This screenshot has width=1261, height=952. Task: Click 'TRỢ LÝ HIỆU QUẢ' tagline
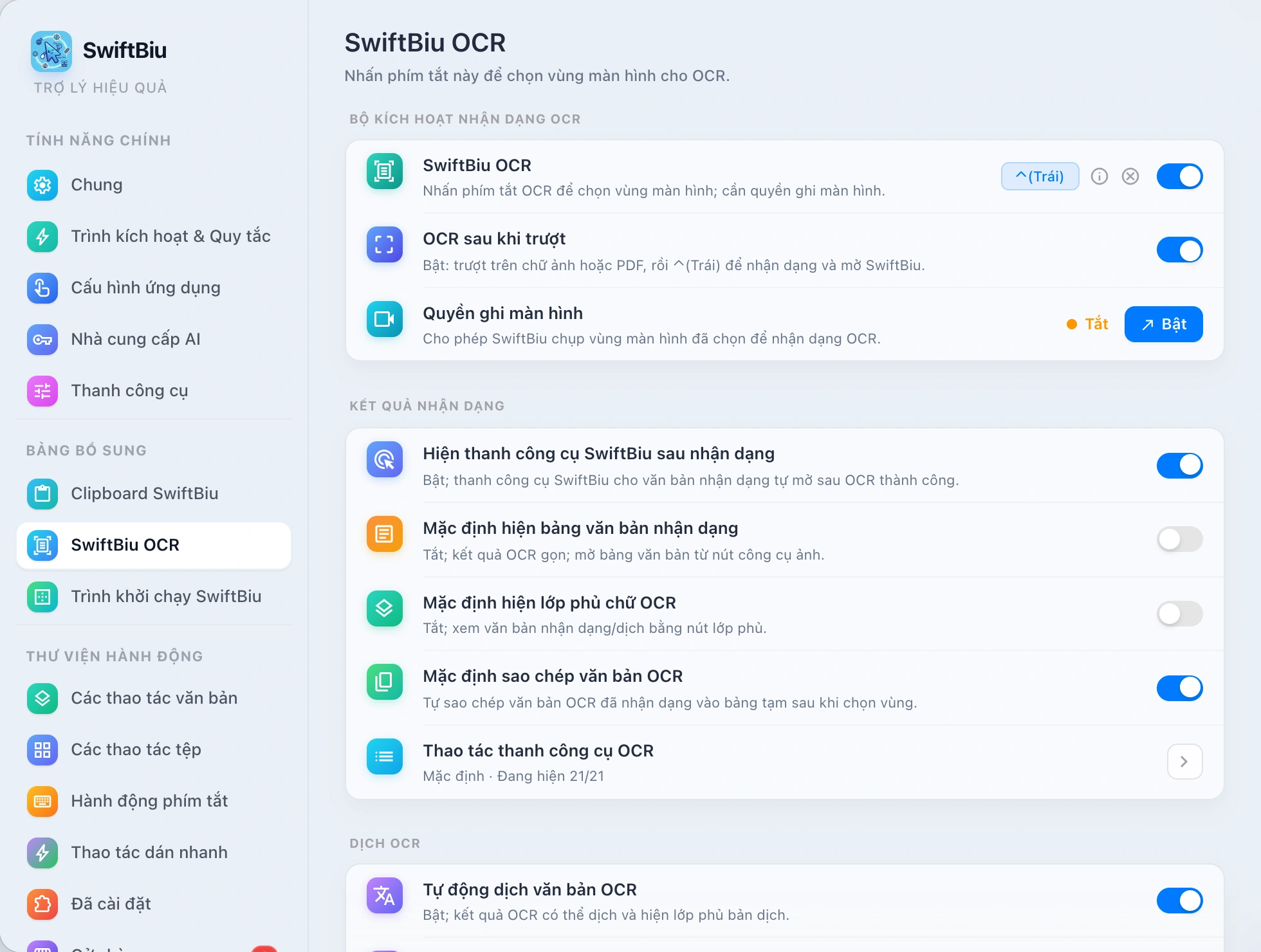(100, 87)
